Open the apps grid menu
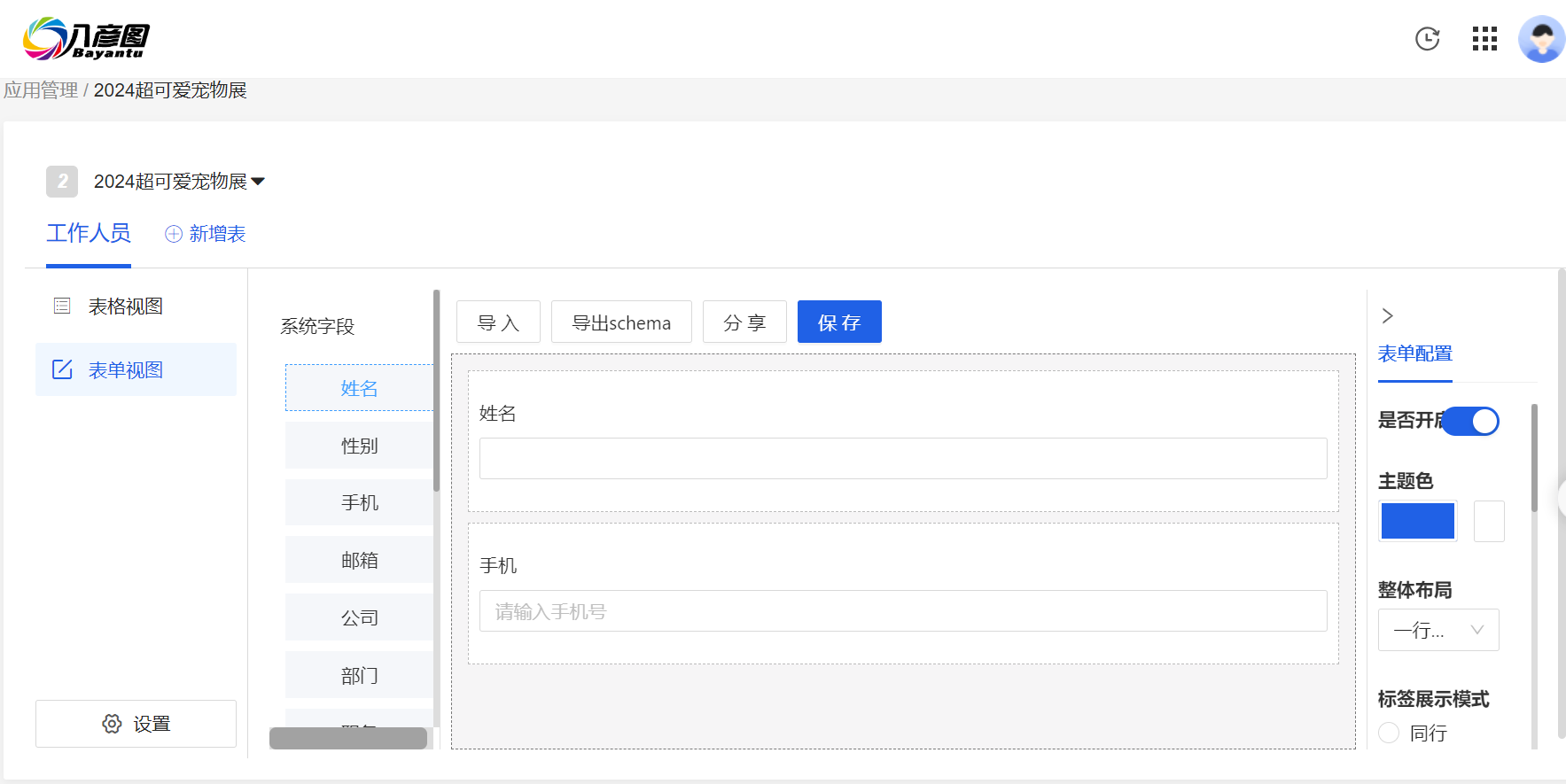 [x=1484, y=39]
